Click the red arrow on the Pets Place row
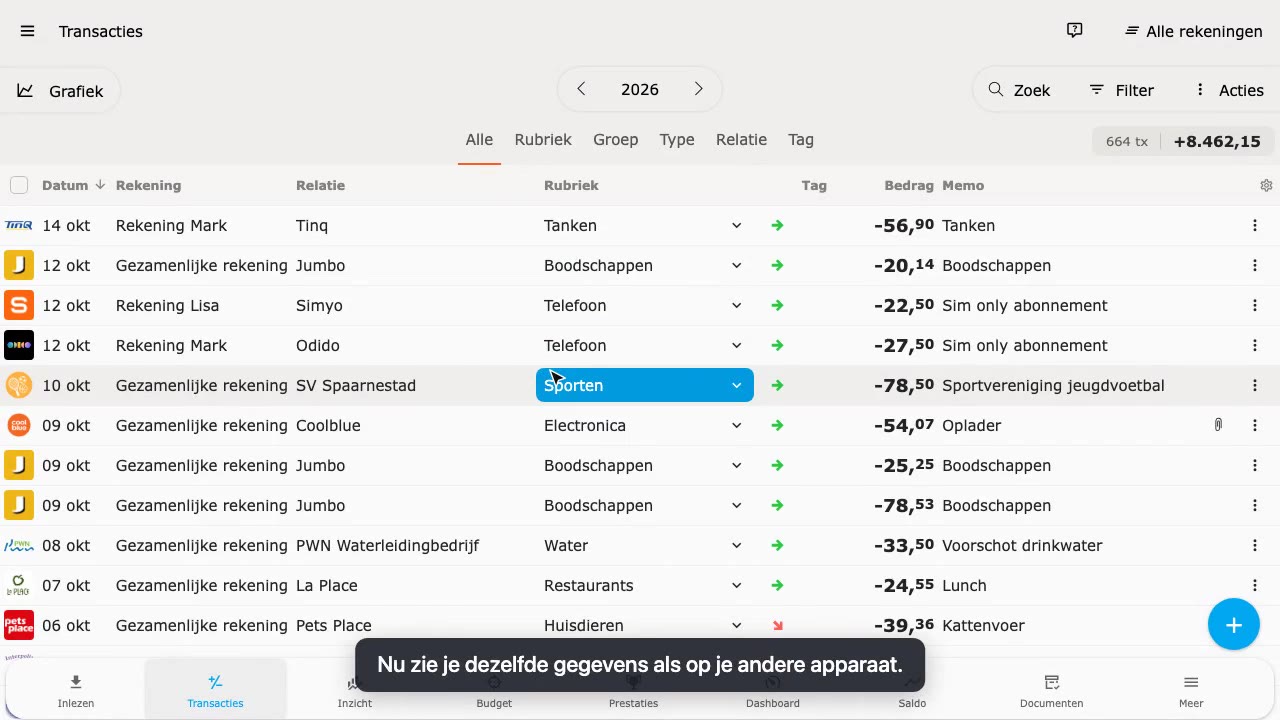 click(x=777, y=626)
